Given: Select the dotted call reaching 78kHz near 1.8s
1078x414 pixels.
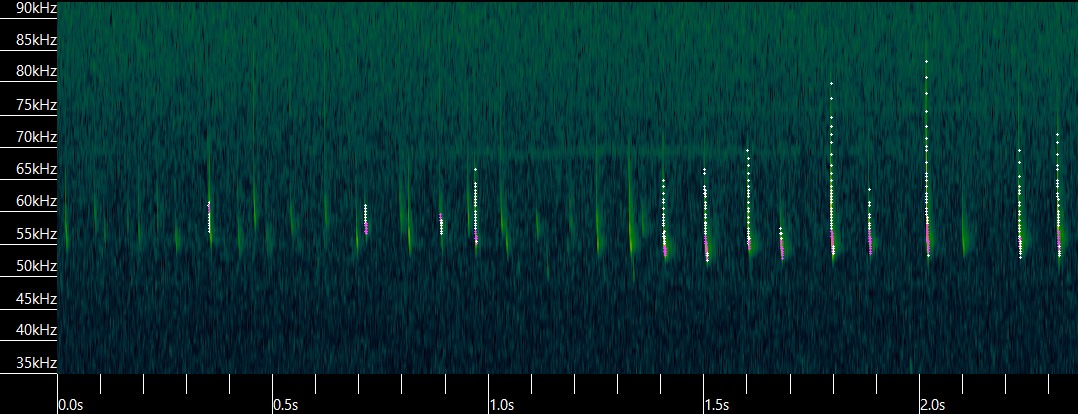Looking at the screenshot, I should 831,170.
